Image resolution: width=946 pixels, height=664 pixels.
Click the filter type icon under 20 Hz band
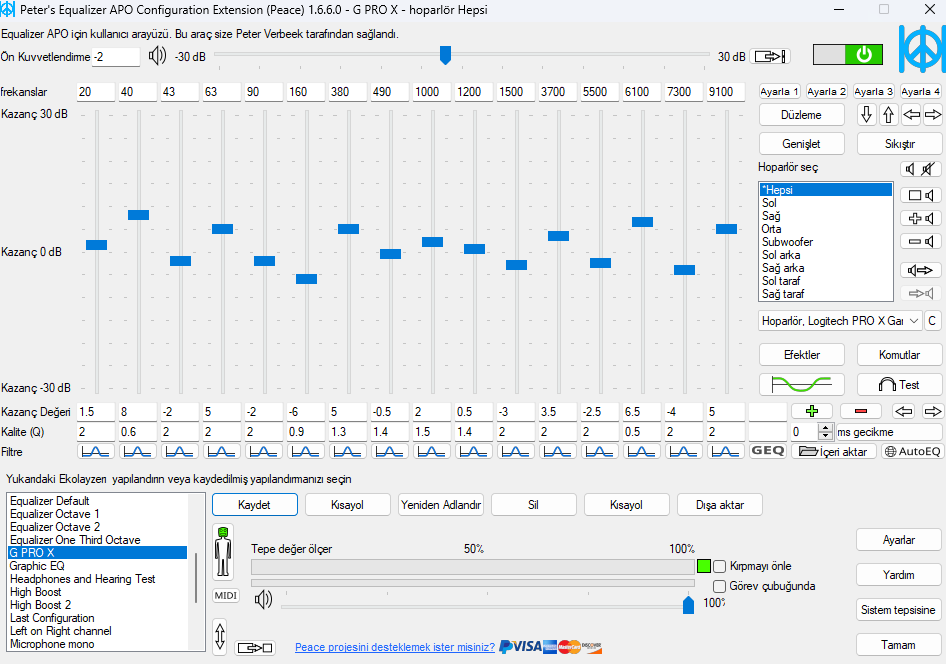95,451
